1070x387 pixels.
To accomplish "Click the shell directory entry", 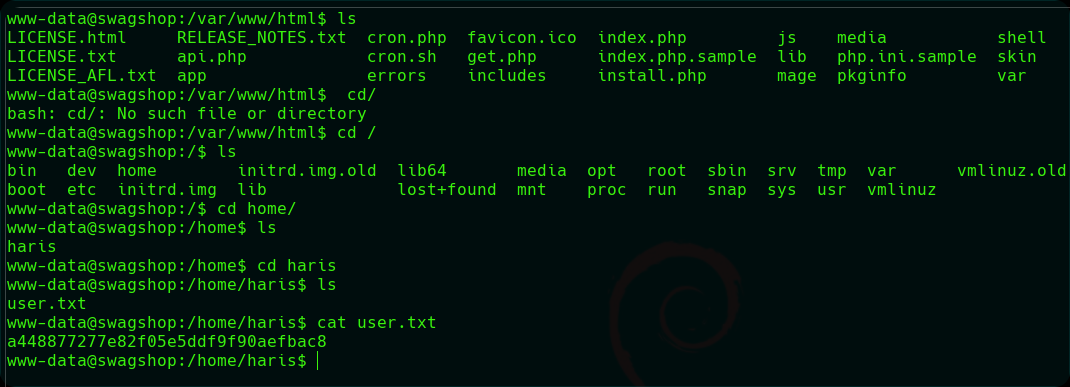I will [1022, 38].
